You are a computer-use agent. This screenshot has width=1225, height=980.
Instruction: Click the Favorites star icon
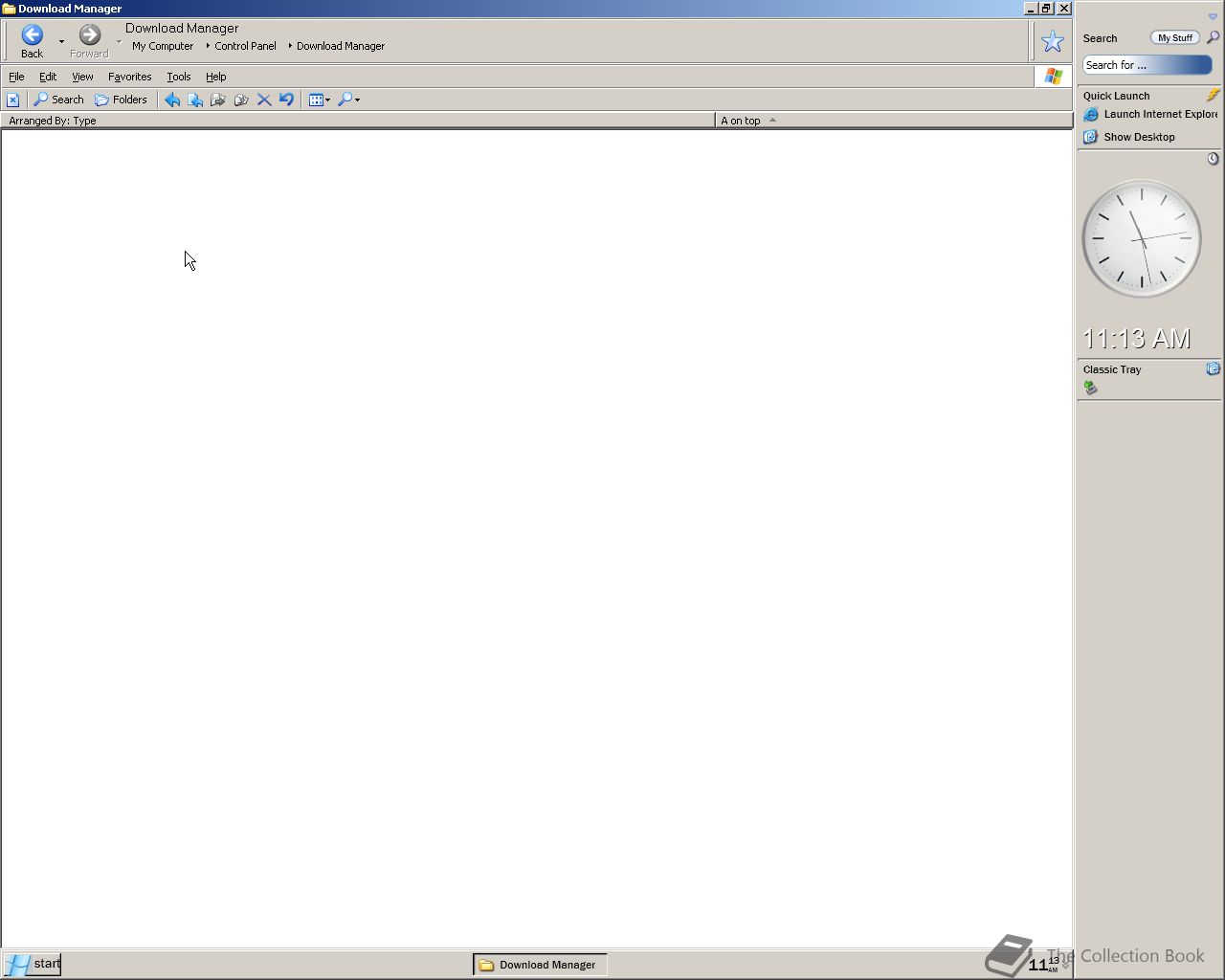point(1053,41)
